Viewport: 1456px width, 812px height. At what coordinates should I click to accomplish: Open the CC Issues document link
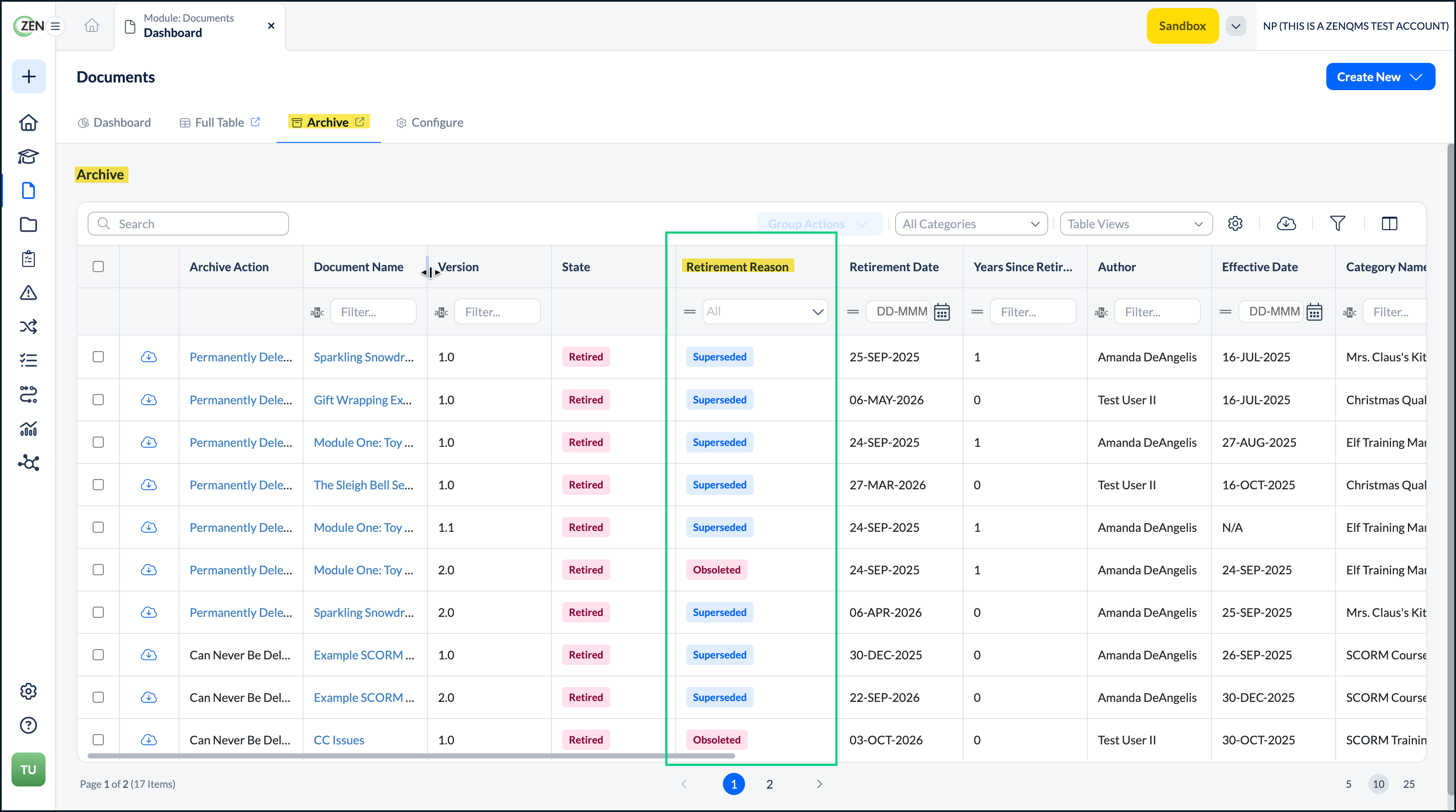tap(338, 740)
